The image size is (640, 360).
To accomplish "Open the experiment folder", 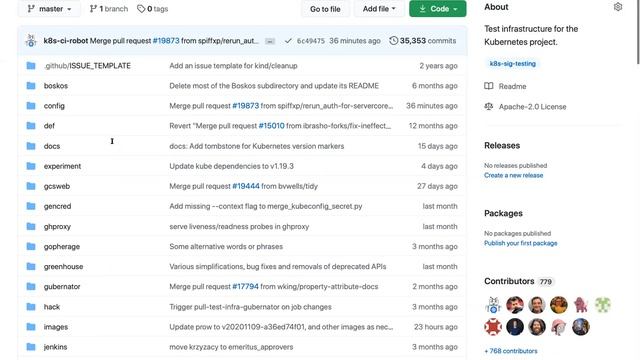I will click(62, 166).
